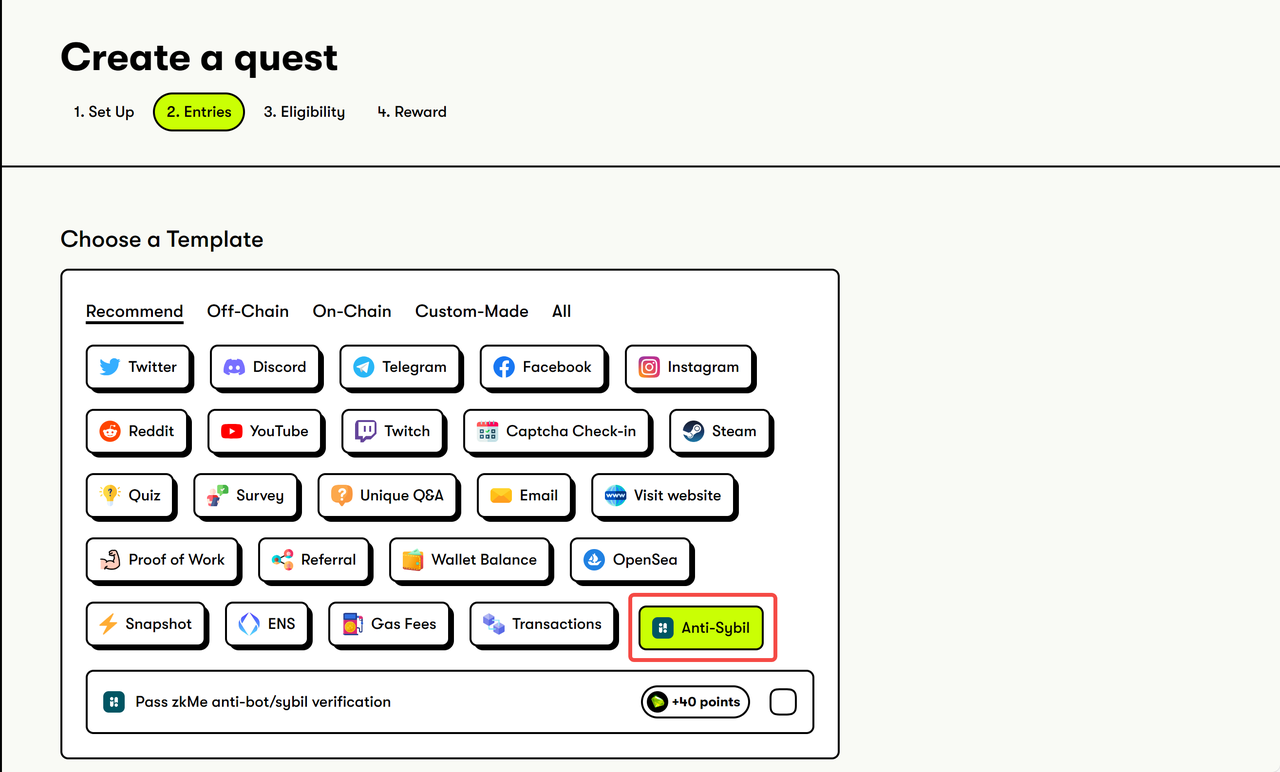Open the Custom-Made template tab

click(472, 311)
